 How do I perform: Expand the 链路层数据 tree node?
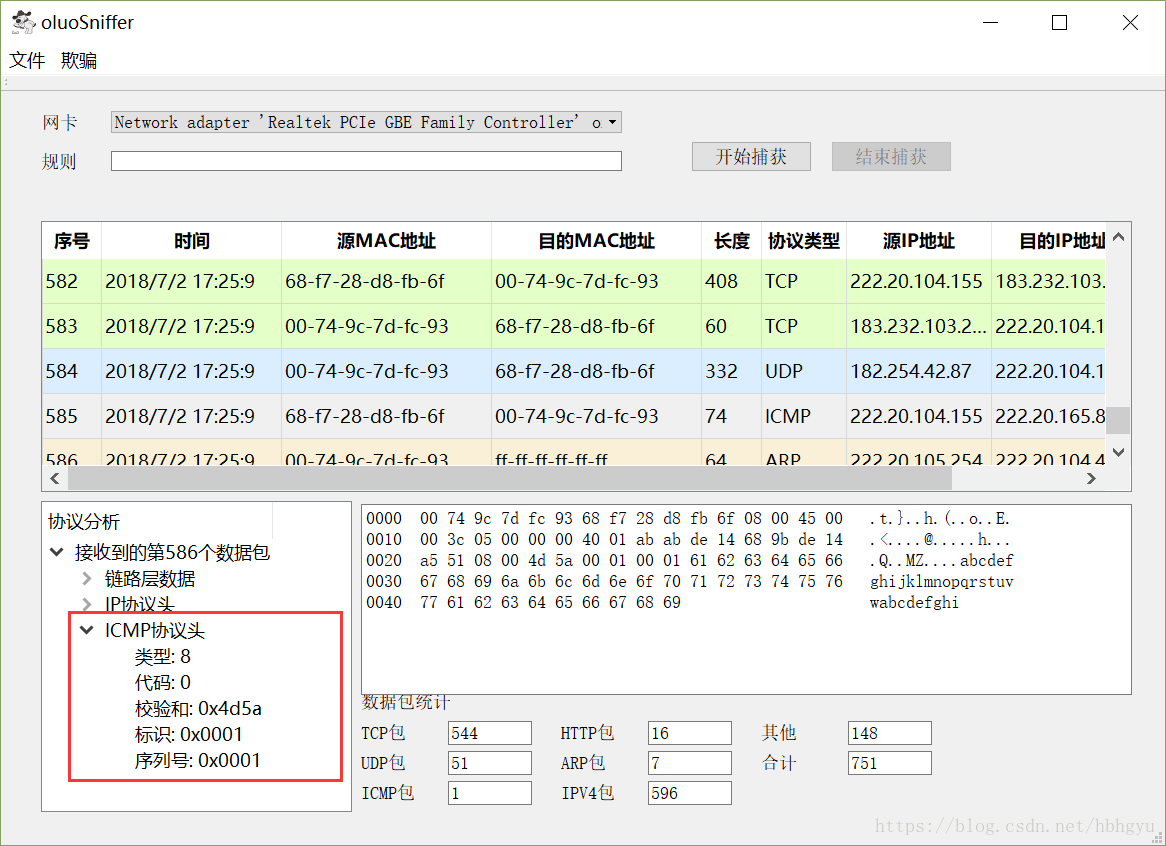click(x=87, y=578)
